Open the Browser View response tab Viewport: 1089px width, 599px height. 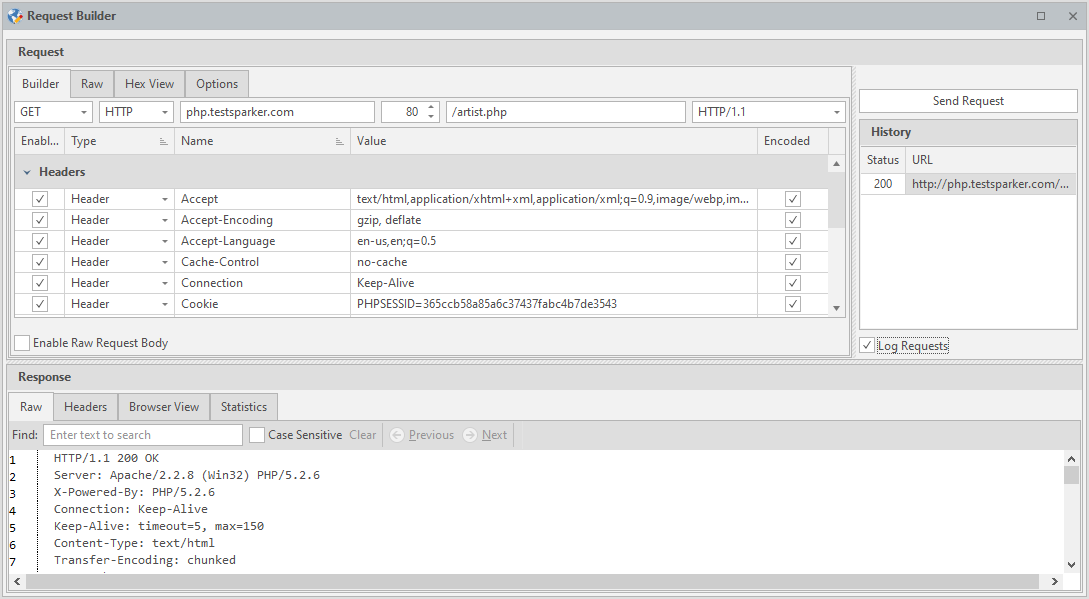163,406
